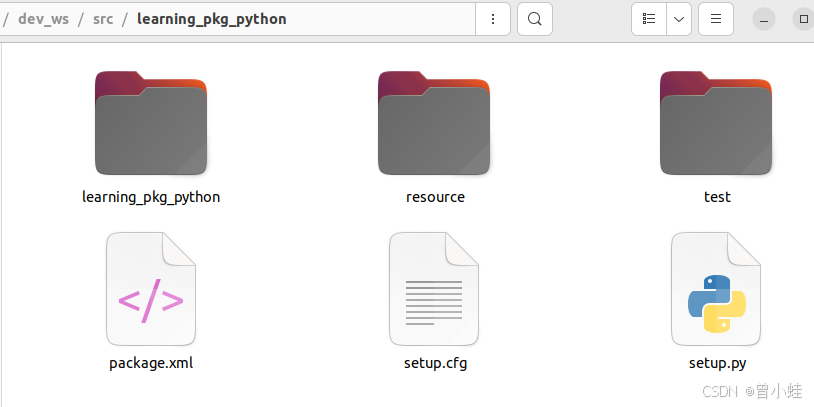The height and width of the screenshot is (407, 814).
Task: Open the resource folder icon
Action: point(434,123)
